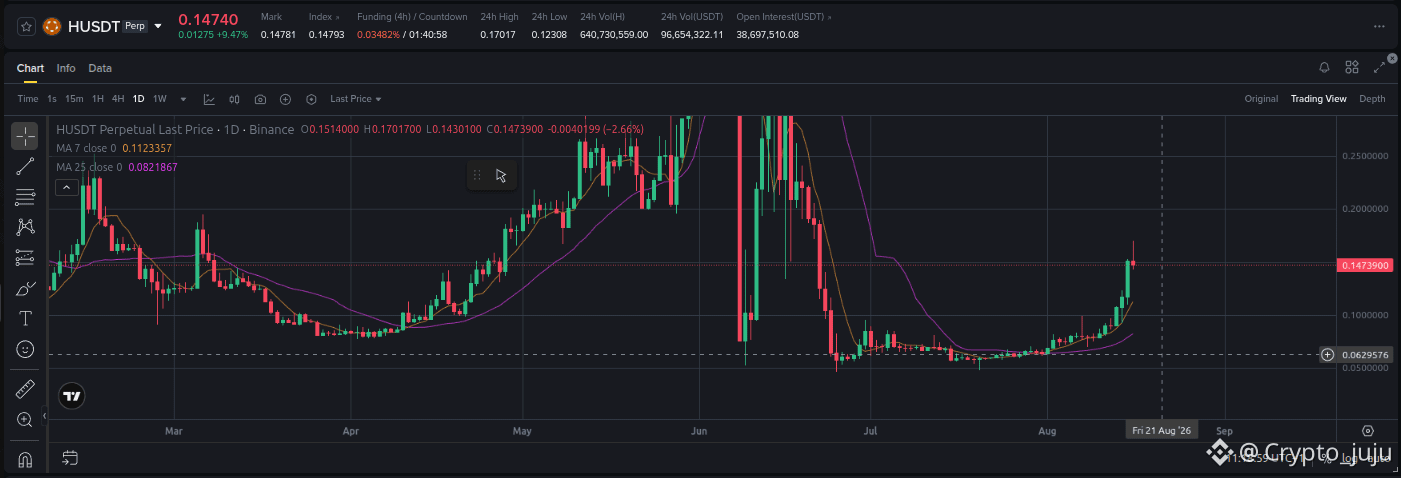Switch to the Original chart view
This screenshot has height=478, width=1401.
point(1261,99)
